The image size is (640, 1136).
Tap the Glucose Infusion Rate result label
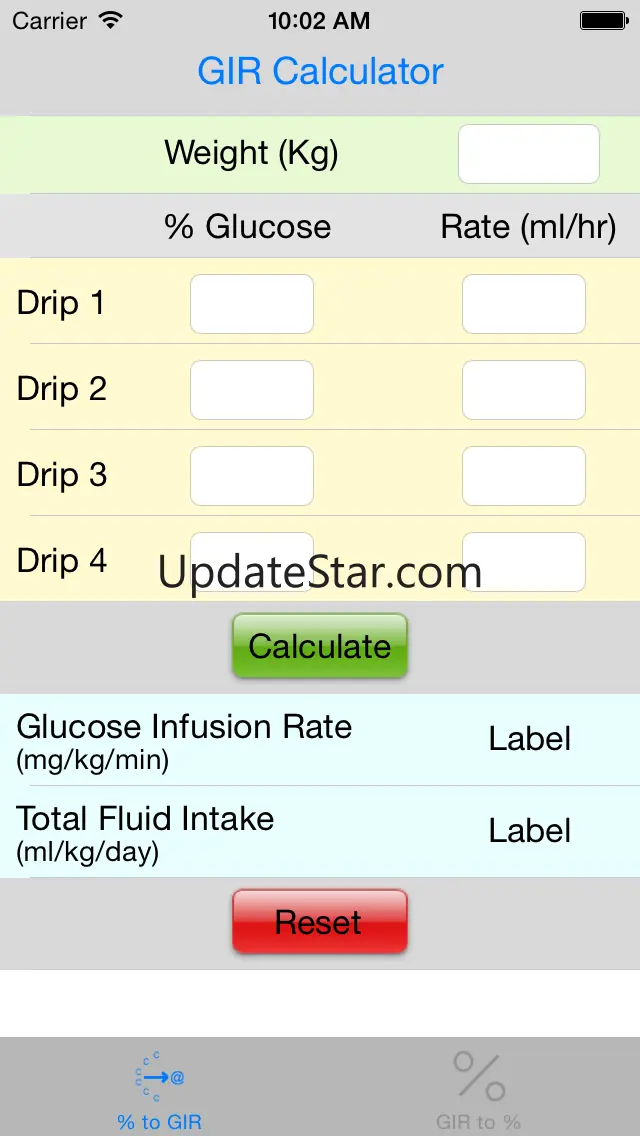(x=529, y=739)
